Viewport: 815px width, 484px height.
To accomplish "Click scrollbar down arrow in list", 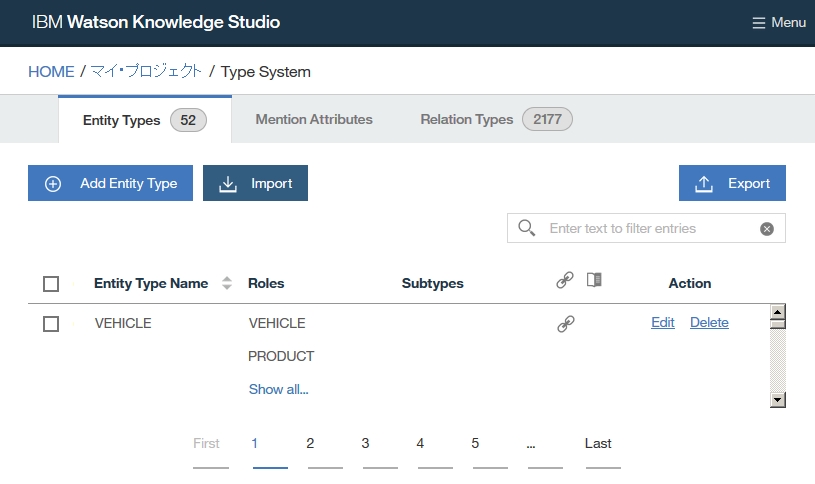I will 777,400.
